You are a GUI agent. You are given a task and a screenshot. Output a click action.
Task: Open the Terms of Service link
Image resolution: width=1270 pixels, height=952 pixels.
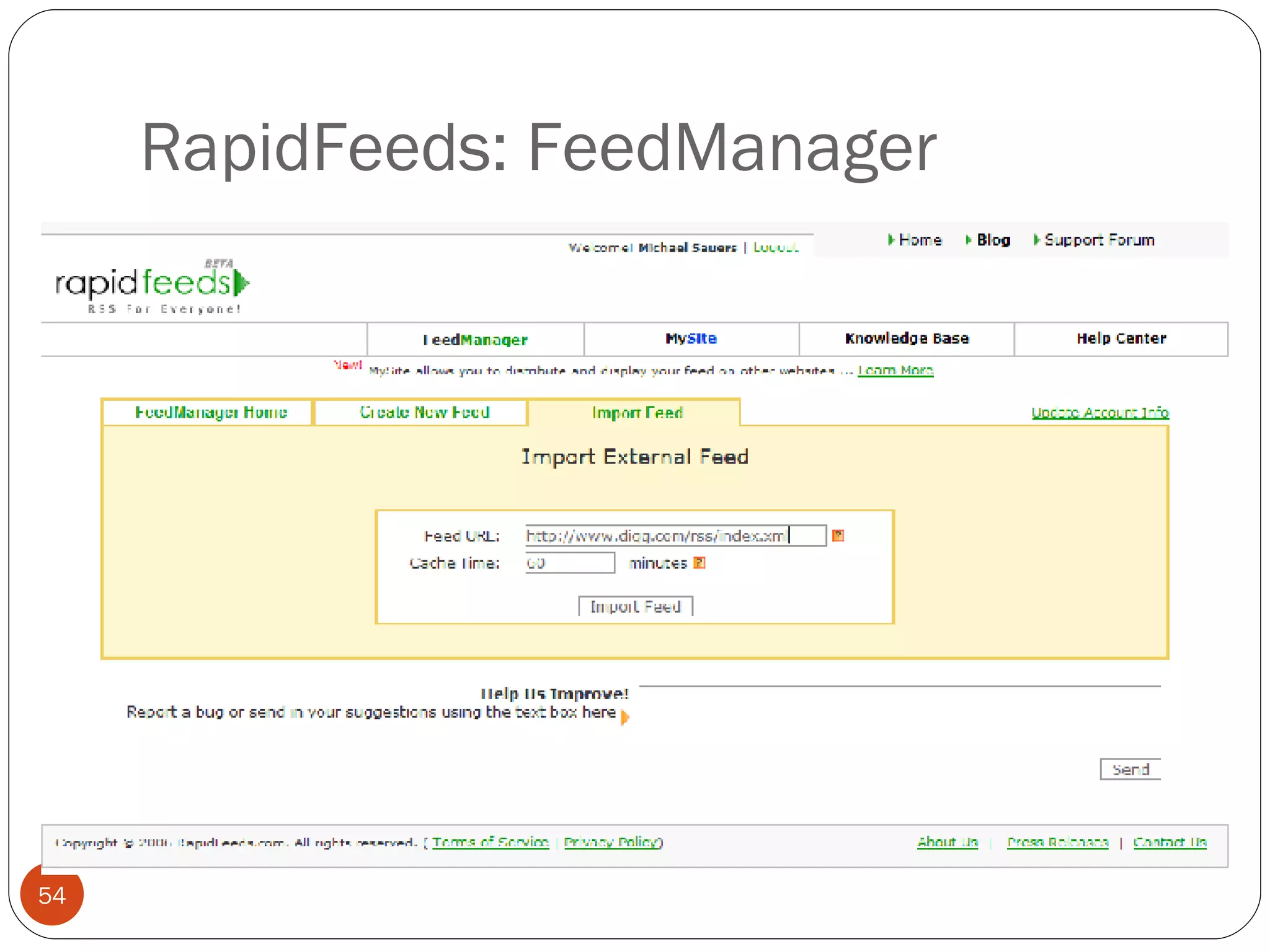pyautogui.click(x=491, y=842)
